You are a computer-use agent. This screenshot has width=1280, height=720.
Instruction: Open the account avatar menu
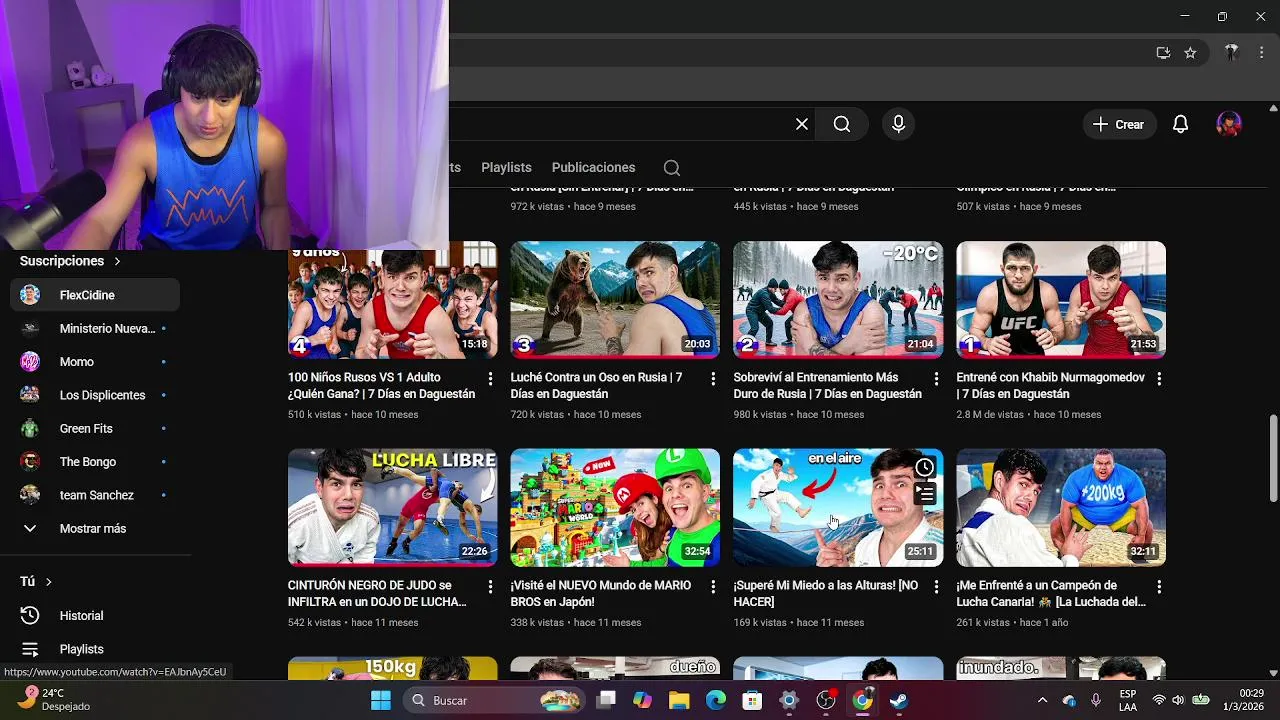tap(1229, 124)
